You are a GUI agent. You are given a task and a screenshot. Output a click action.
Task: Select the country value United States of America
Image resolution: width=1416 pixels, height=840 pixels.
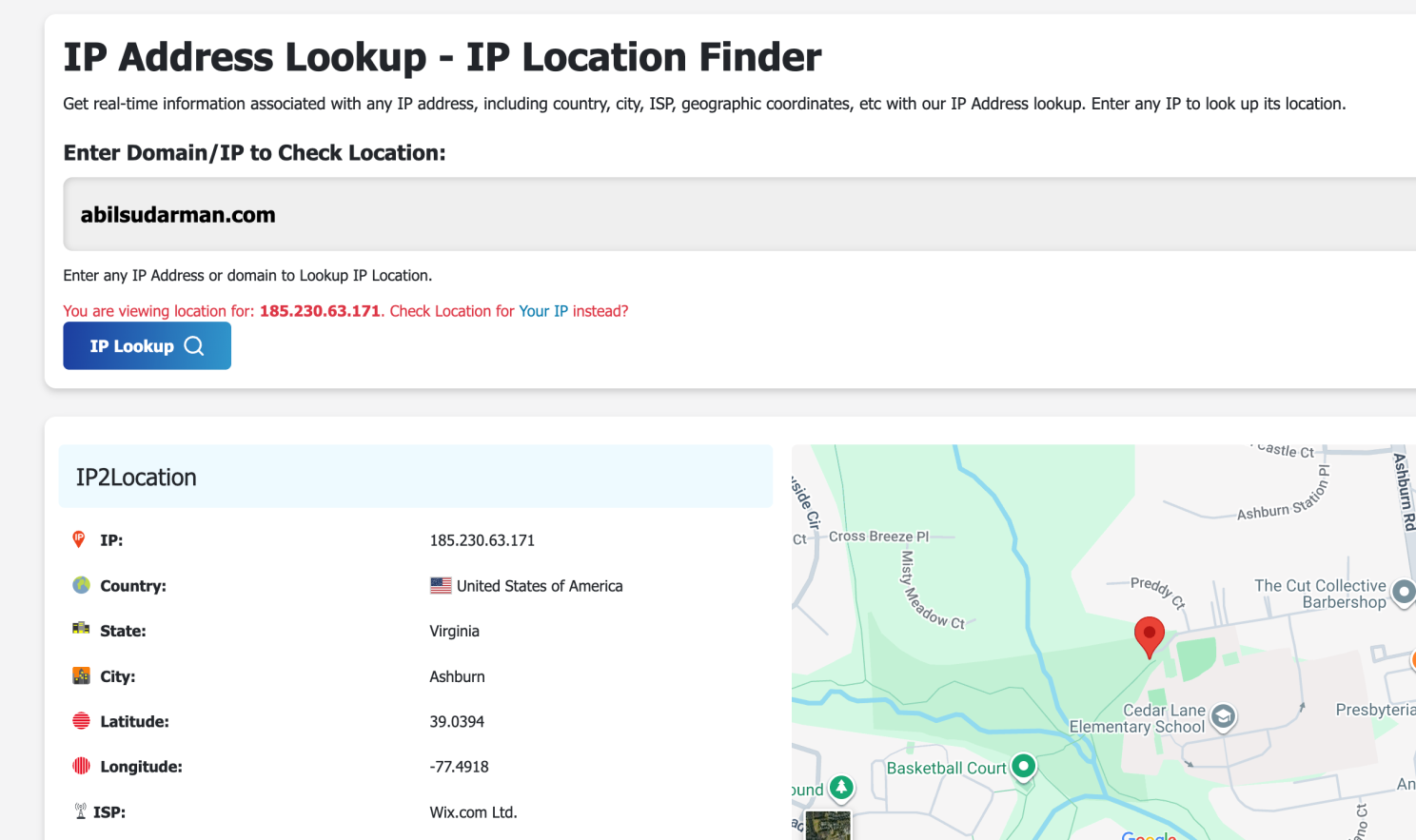(x=540, y=586)
